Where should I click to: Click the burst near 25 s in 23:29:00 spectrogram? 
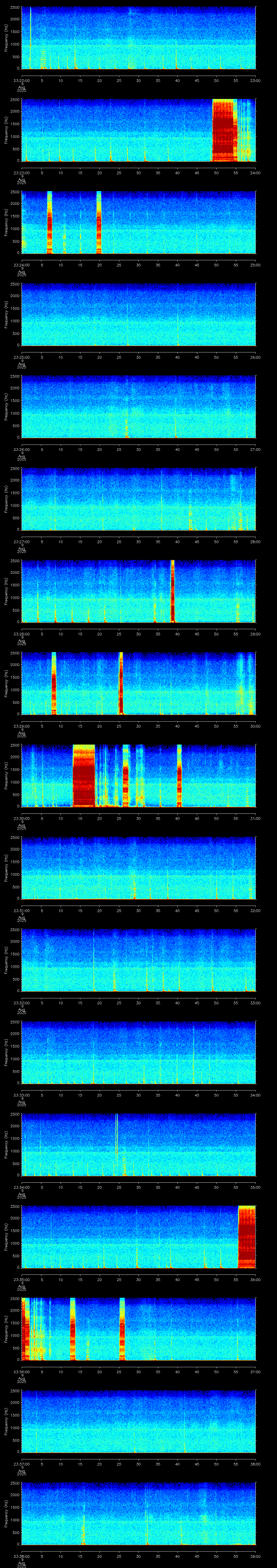coord(121,683)
